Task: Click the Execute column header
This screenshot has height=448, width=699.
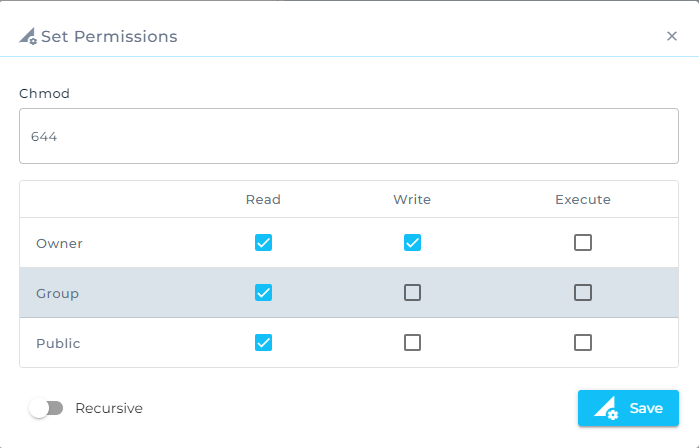Action: click(x=583, y=199)
